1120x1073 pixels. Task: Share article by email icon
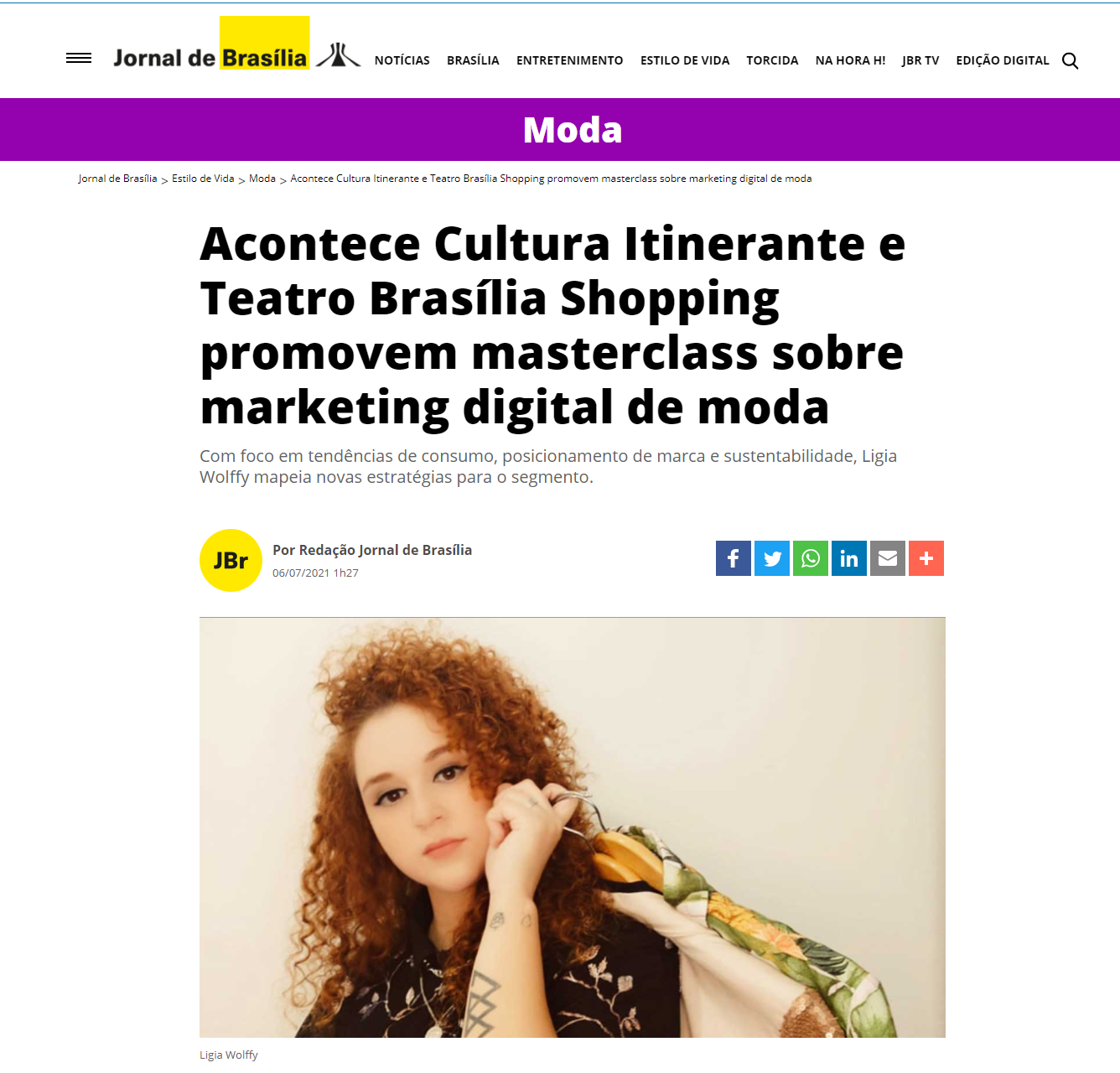pyautogui.click(x=888, y=558)
